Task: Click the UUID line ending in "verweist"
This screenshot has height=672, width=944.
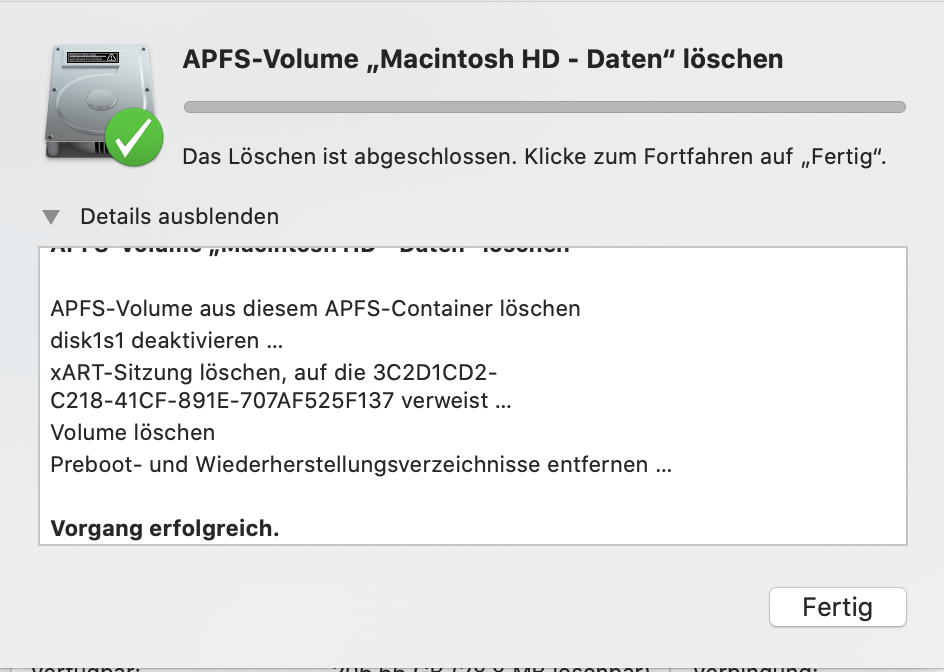Action: [280, 402]
